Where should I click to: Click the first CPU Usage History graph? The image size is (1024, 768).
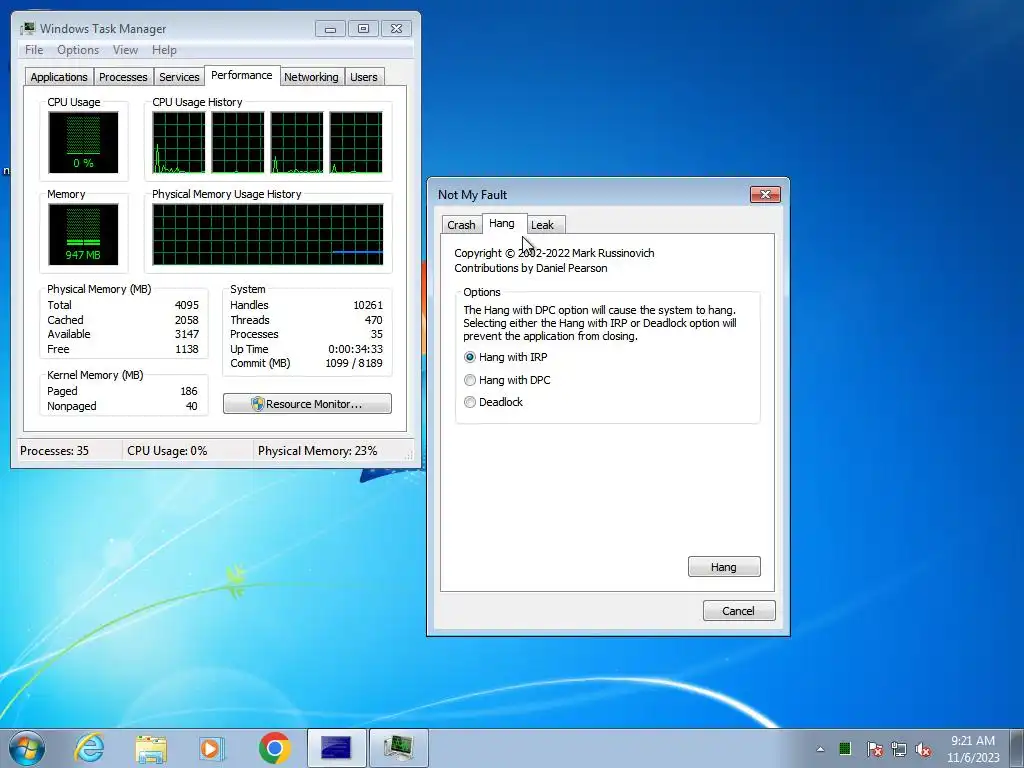tap(179, 142)
